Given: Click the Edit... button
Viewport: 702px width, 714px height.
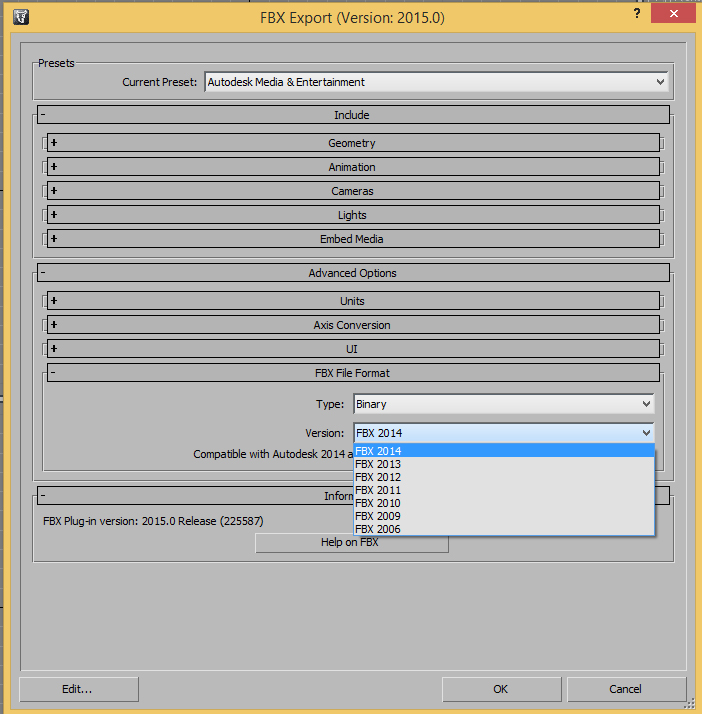Looking at the screenshot, I should (x=79, y=689).
